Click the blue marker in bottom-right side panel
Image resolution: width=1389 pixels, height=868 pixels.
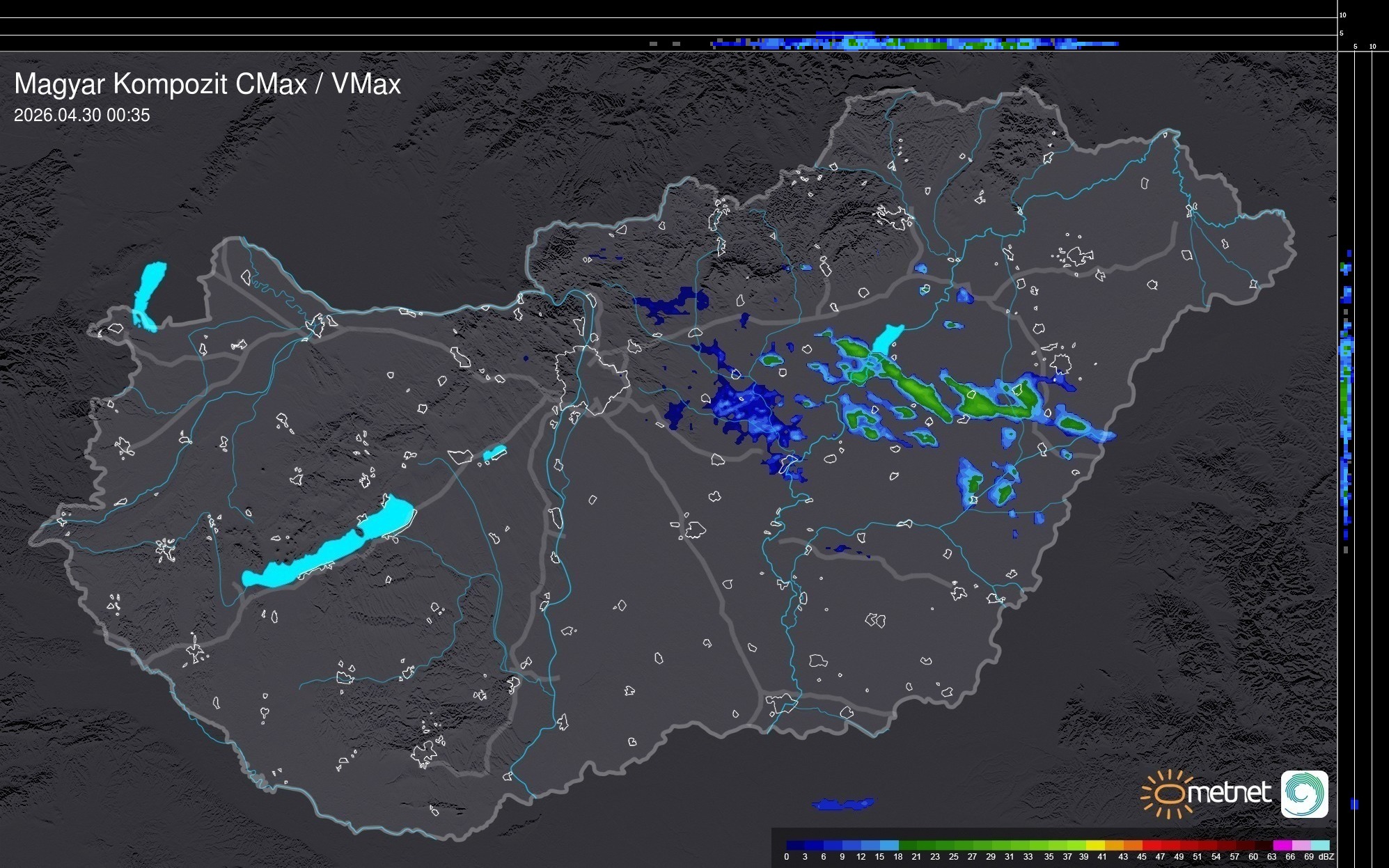(1354, 804)
